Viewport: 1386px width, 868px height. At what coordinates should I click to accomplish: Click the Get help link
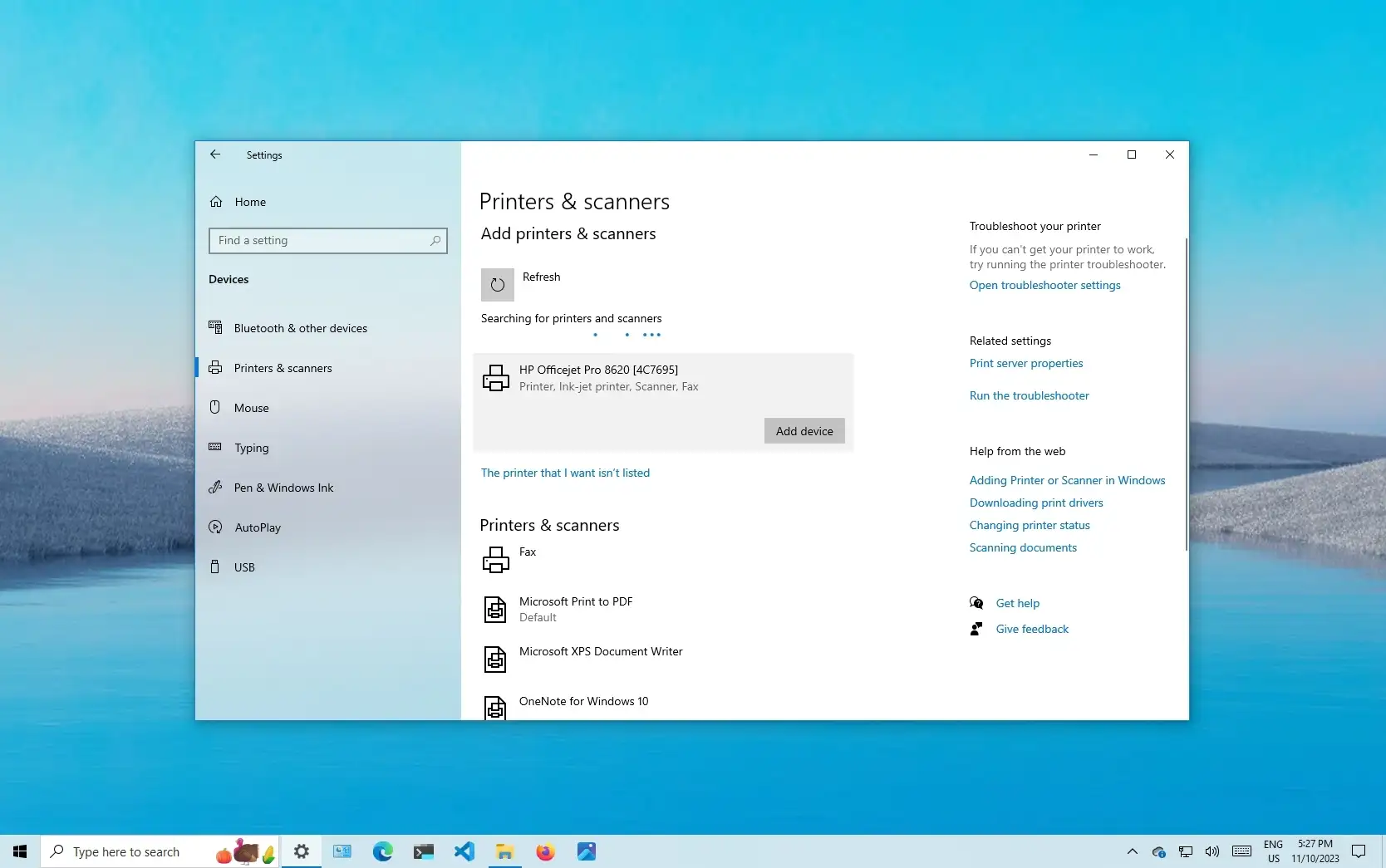click(1017, 603)
